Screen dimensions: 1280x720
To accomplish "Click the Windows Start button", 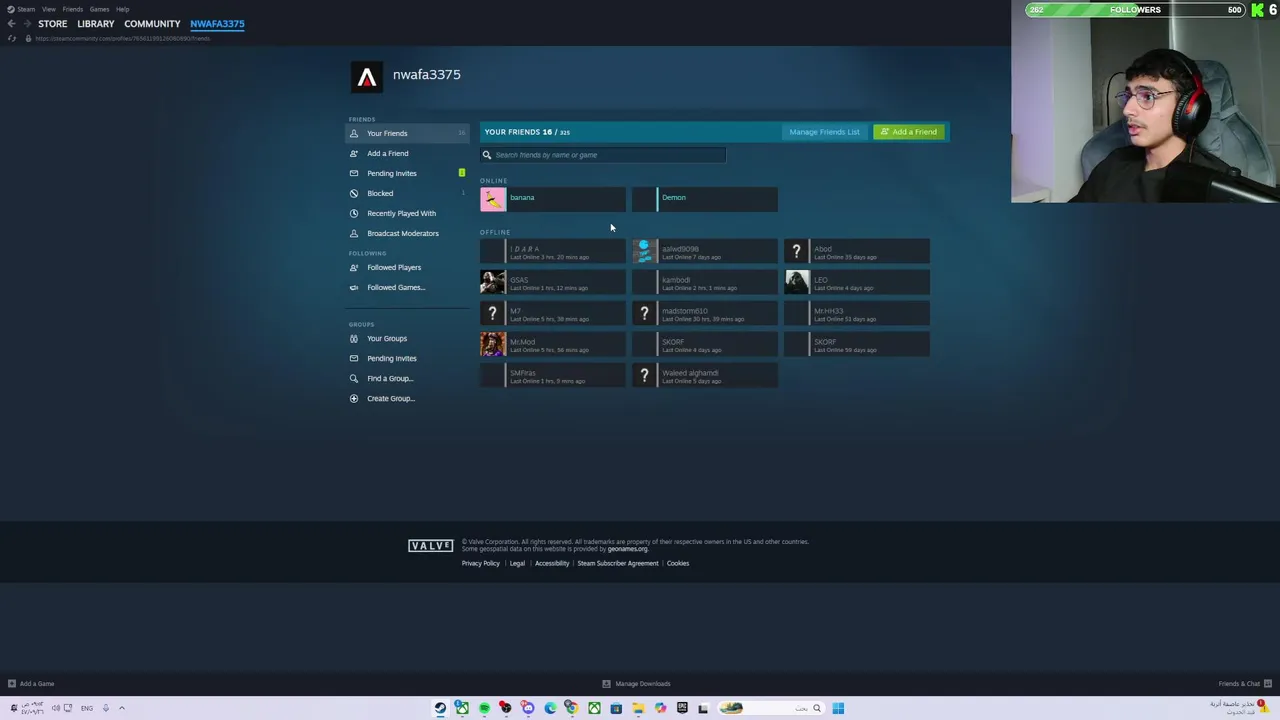I will (838, 708).
